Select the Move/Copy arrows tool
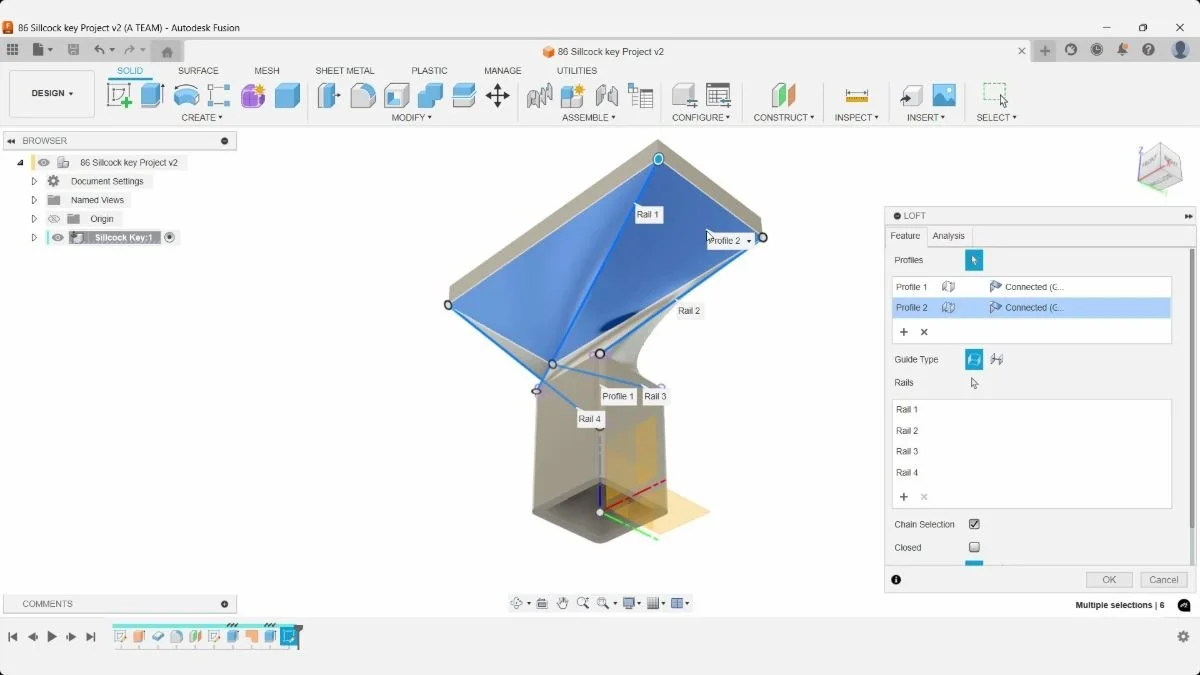Screen dimensions: 1200x675 497,95
